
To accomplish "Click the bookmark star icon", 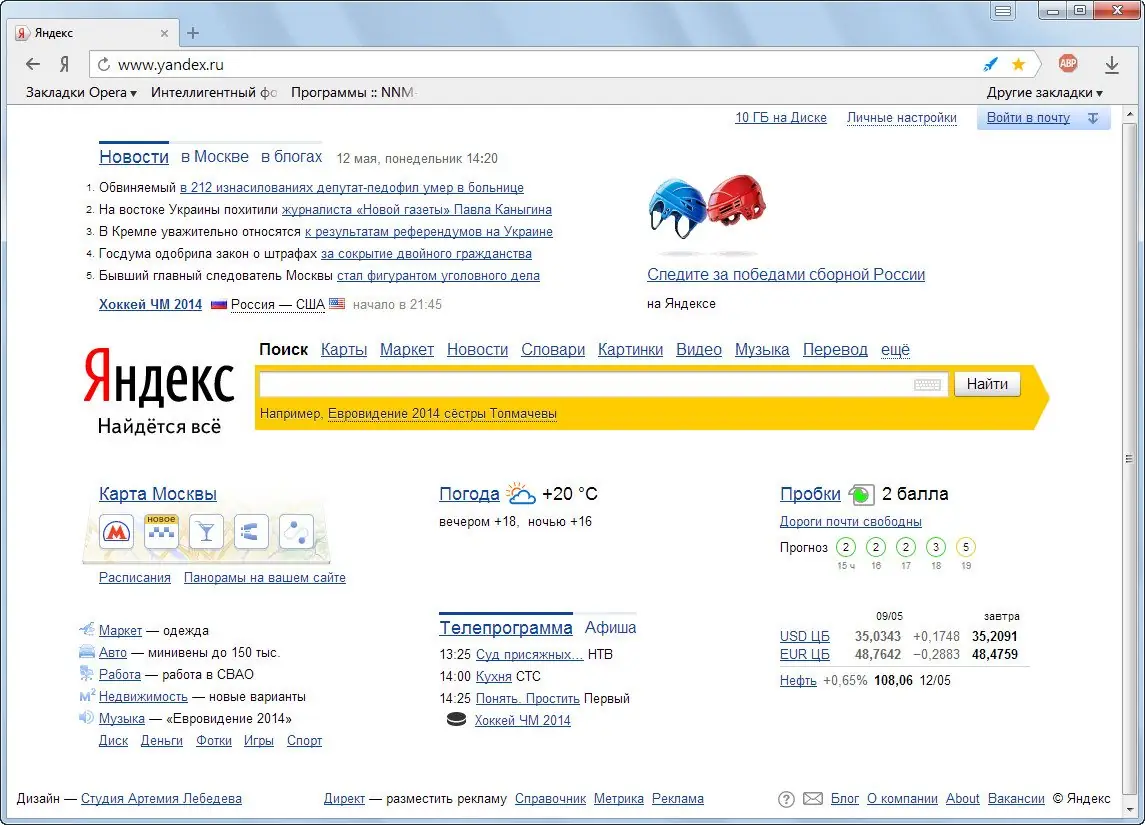I will point(1019,64).
